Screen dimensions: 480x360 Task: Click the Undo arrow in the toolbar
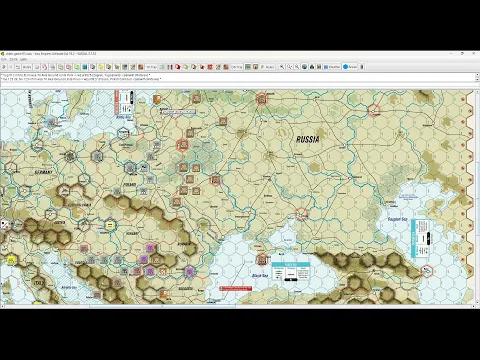pyautogui.click(x=4, y=67)
